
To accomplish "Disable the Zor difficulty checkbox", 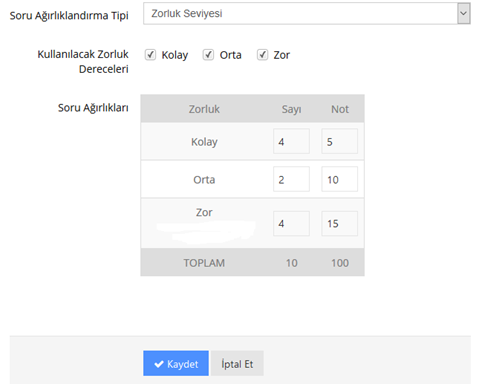I will (262, 55).
